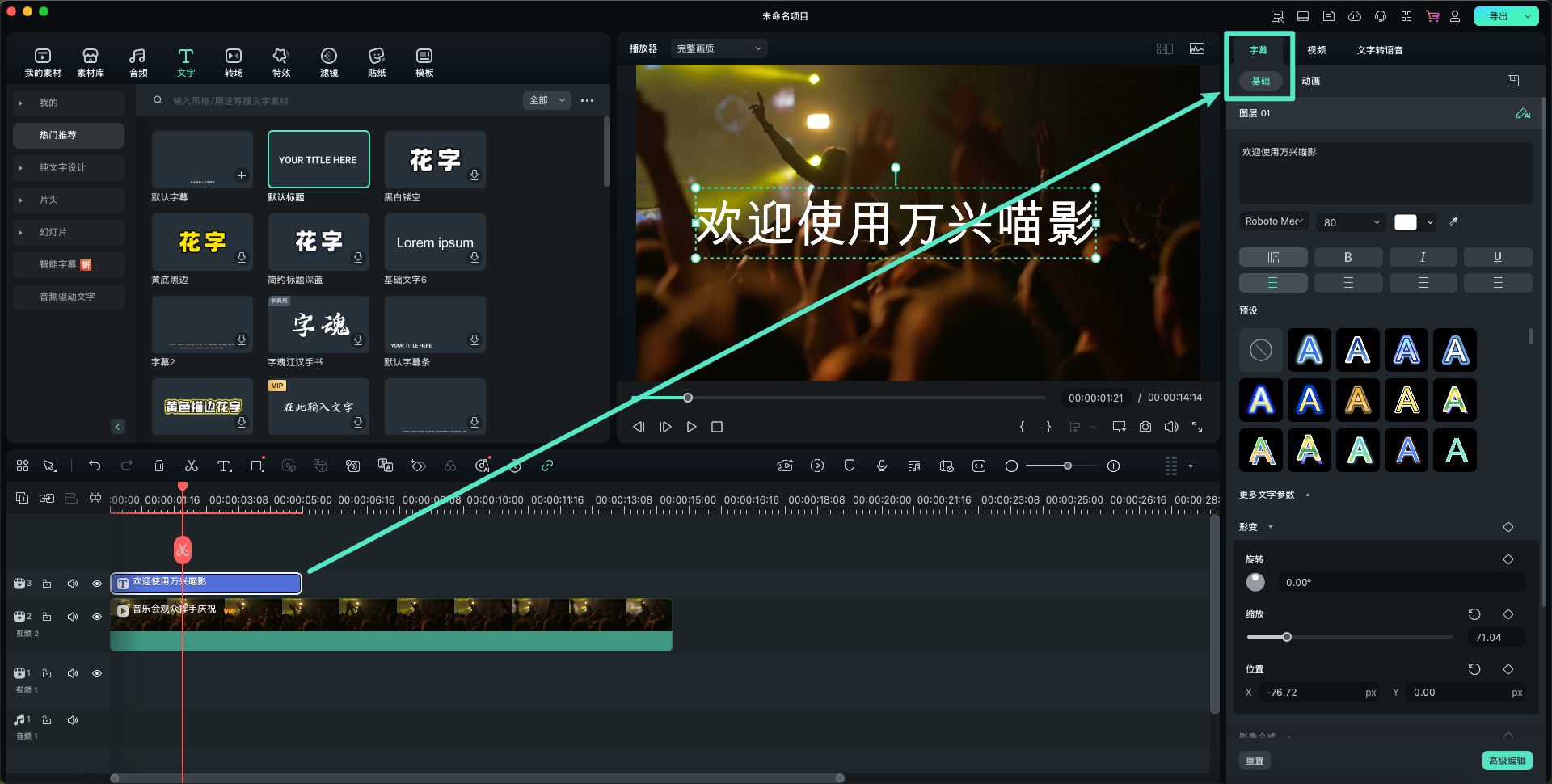Viewport: 1552px width, 784px height.
Task: Hide the 视频 2 track
Action: pos(97,616)
